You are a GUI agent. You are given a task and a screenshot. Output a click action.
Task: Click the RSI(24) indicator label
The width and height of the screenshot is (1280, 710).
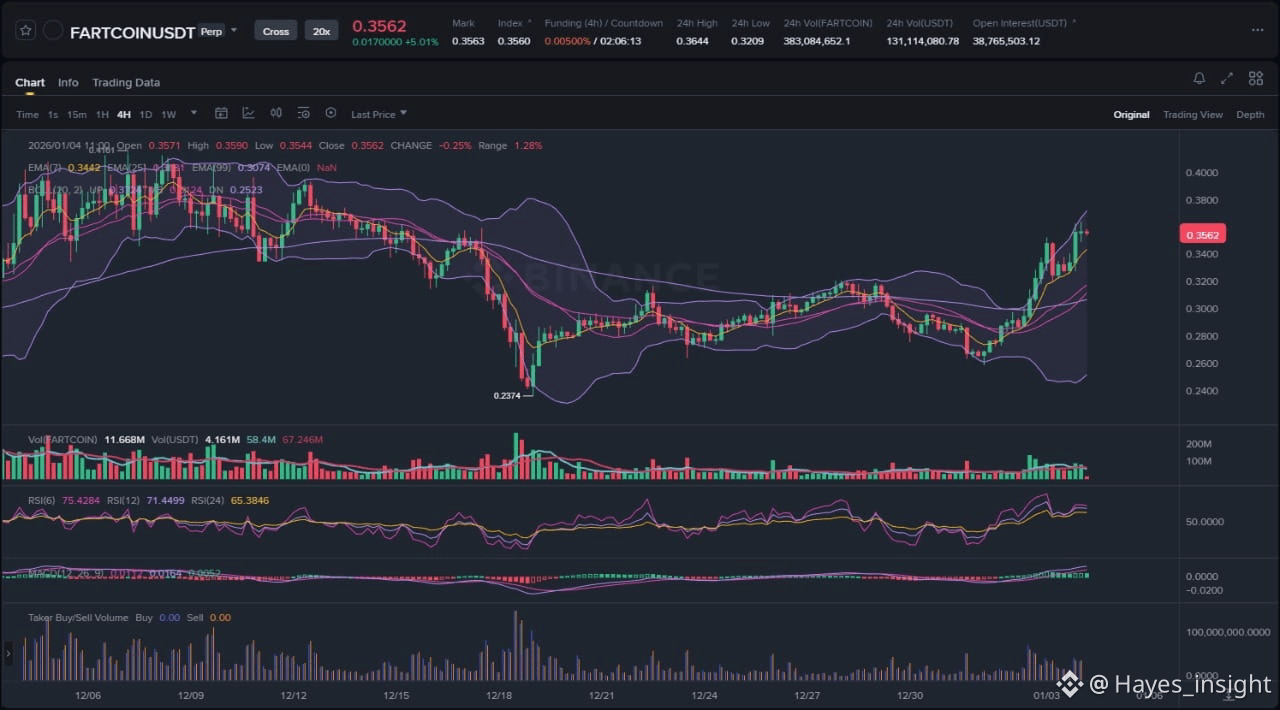click(x=210, y=500)
